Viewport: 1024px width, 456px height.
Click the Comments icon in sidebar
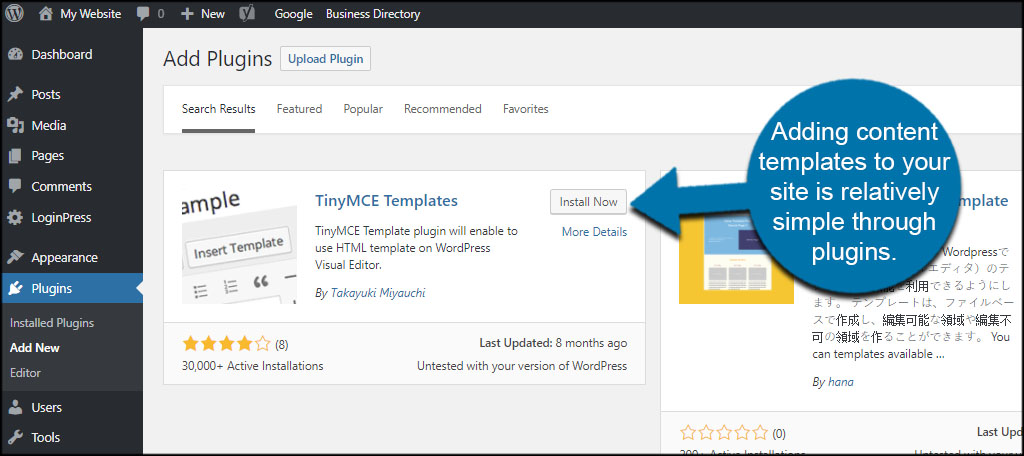[x=16, y=187]
